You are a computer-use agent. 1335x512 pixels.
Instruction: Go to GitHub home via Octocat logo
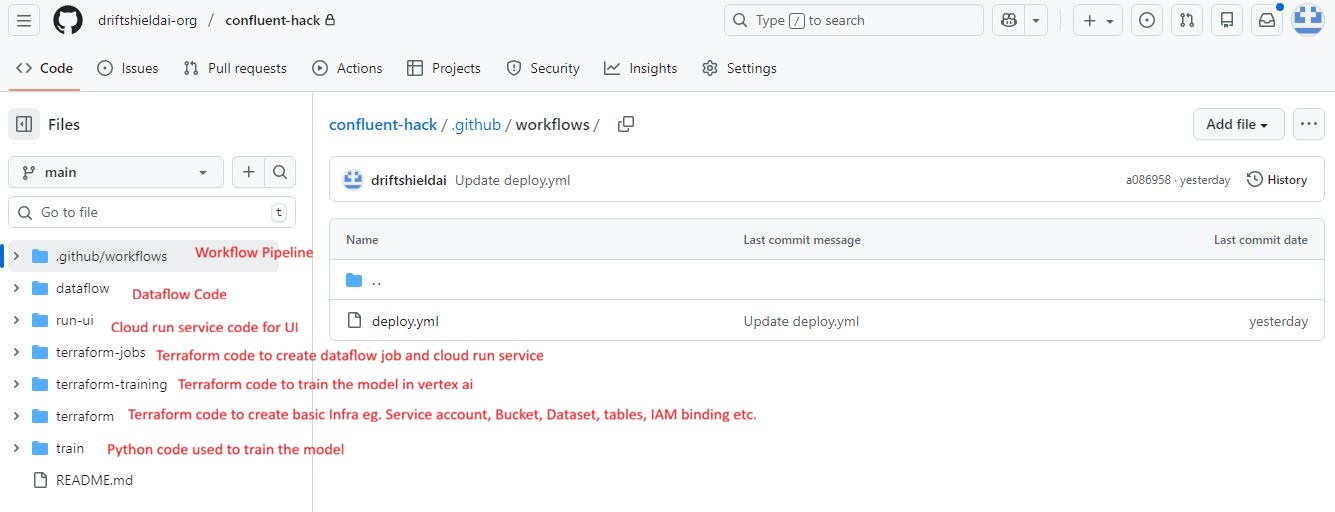click(x=68, y=20)
